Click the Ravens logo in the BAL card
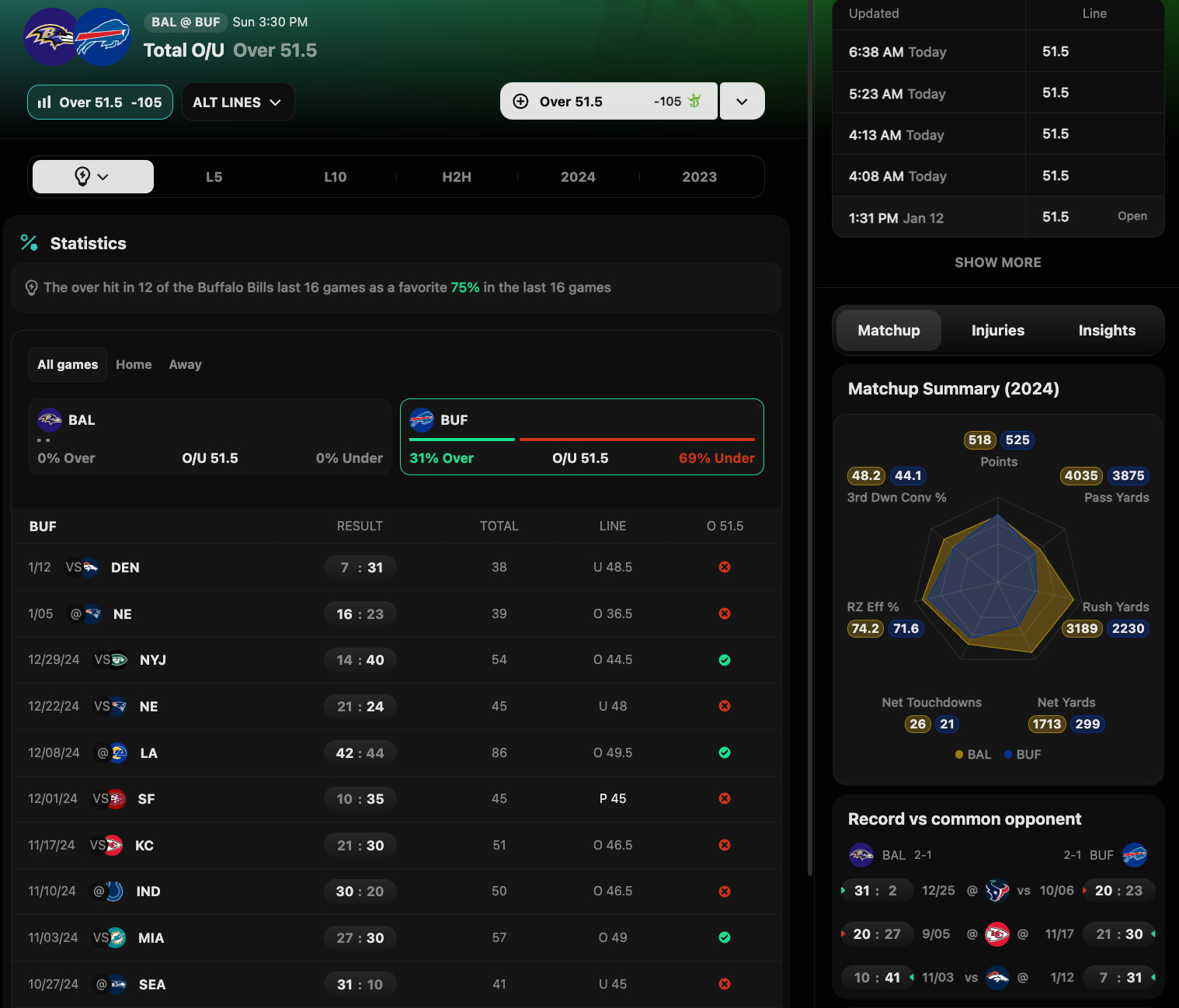 point(50,420)
